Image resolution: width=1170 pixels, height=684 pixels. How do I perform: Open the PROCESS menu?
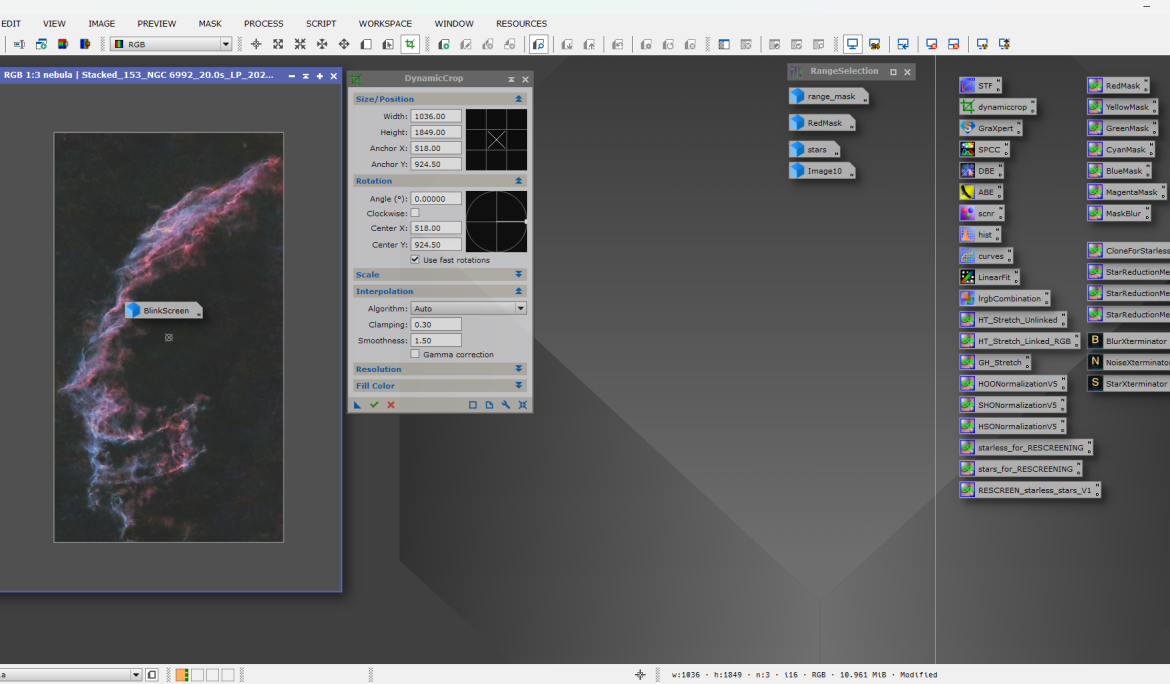pos(263,24)
